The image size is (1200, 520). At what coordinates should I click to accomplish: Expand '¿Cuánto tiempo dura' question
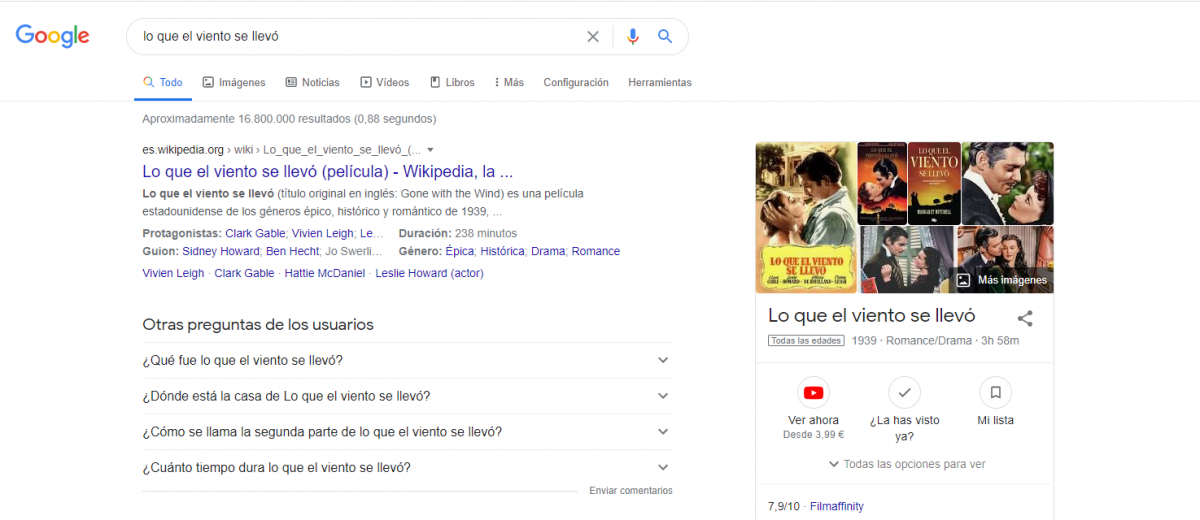click(407, 467)
